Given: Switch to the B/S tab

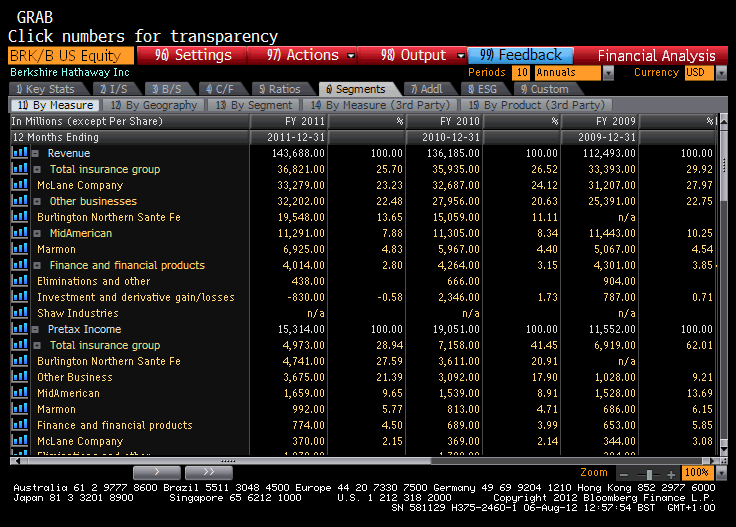Looking at the screenshot, I should pyautogui.click(x=167, y=89).
